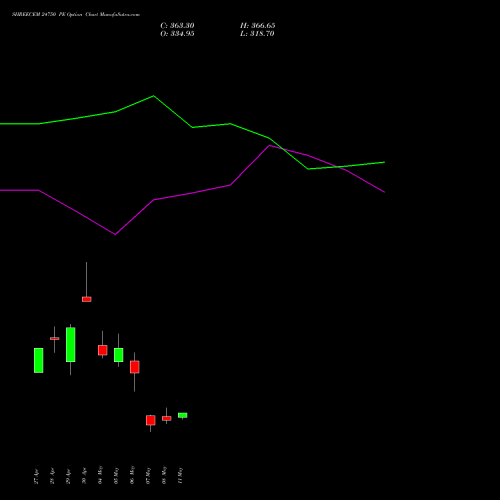Image resolution: width=500 pixels, height=500 pixels.
Task: Select the 08 May date label
Action: pos(164,475)
